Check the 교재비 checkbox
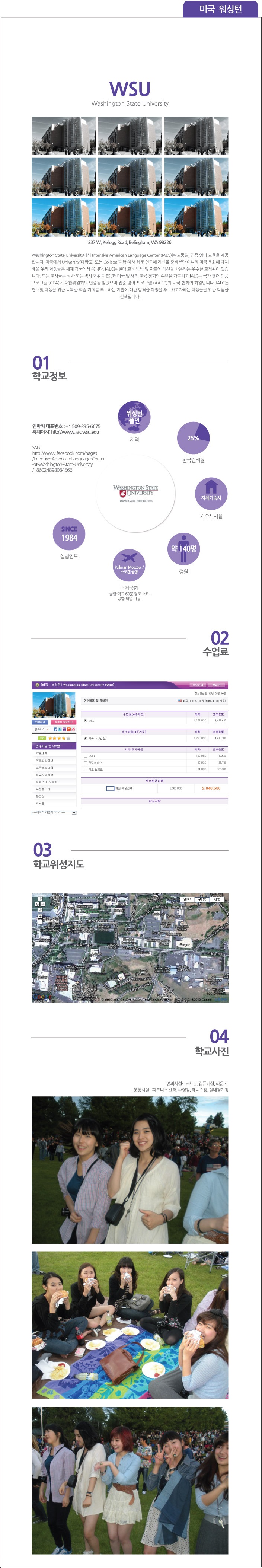Image resolution: width=262 pixels, height=1568 pixels. 85,756
